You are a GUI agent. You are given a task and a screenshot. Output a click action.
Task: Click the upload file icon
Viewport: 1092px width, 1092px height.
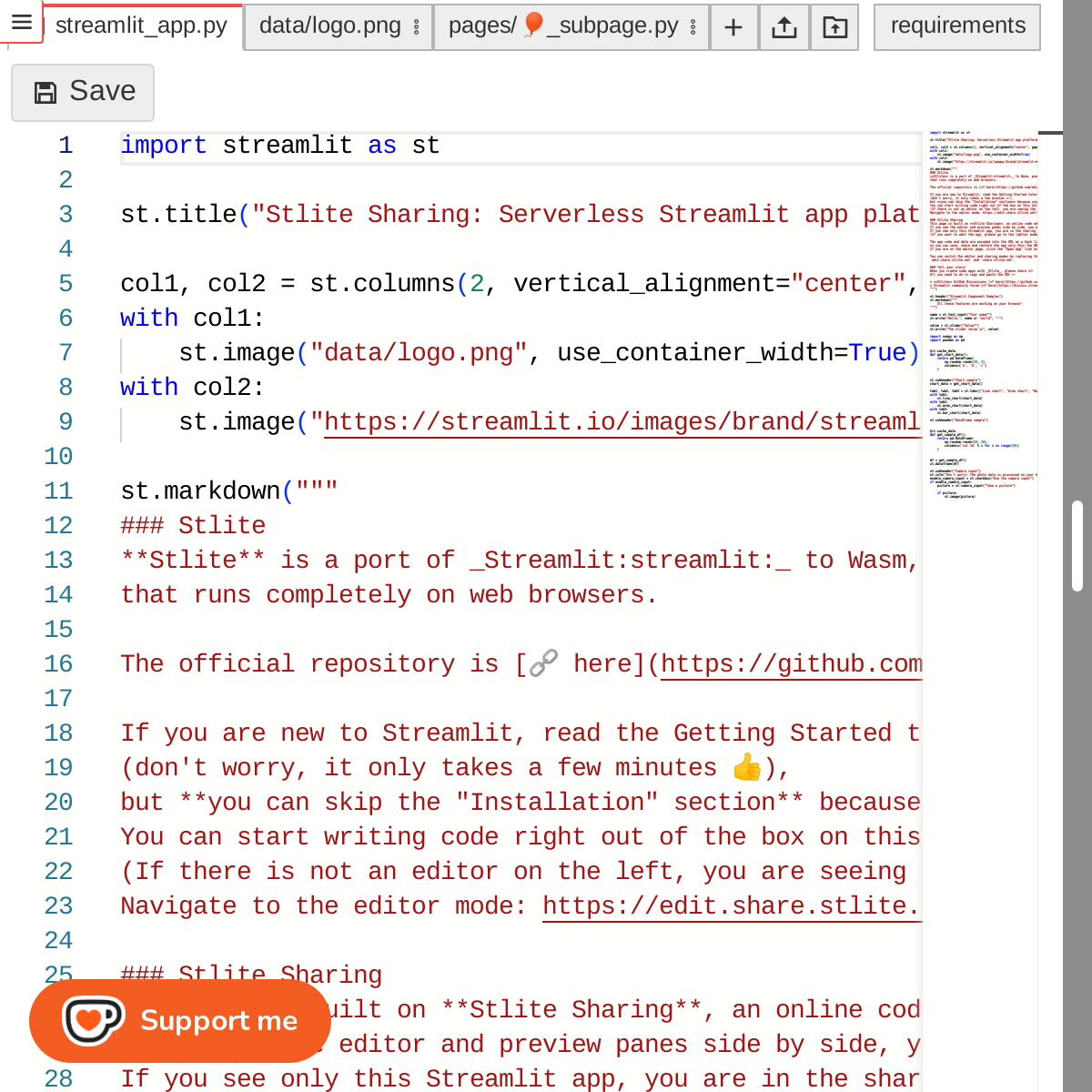point(784,27)
